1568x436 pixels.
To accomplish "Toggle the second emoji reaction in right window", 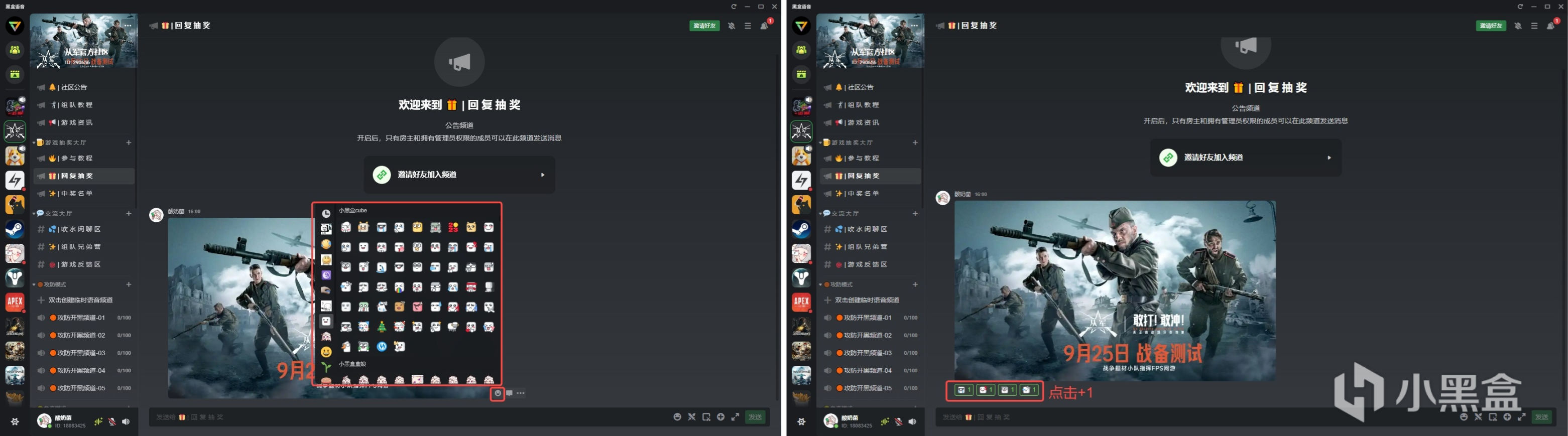I will [x=986, y=390].
